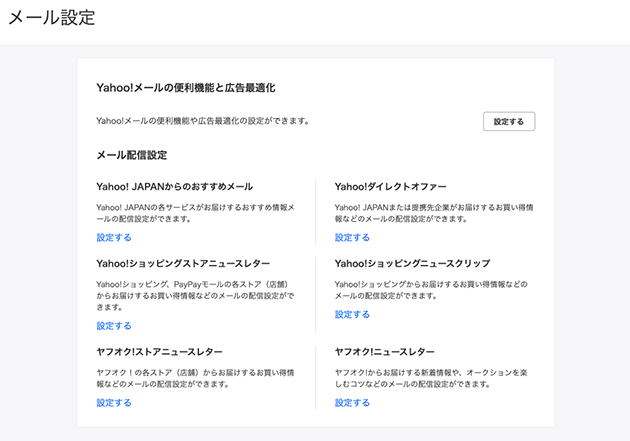Screen dimensions: 630x441
Task: Click the メール設定 page title
Action: click(x=51, y=18)
